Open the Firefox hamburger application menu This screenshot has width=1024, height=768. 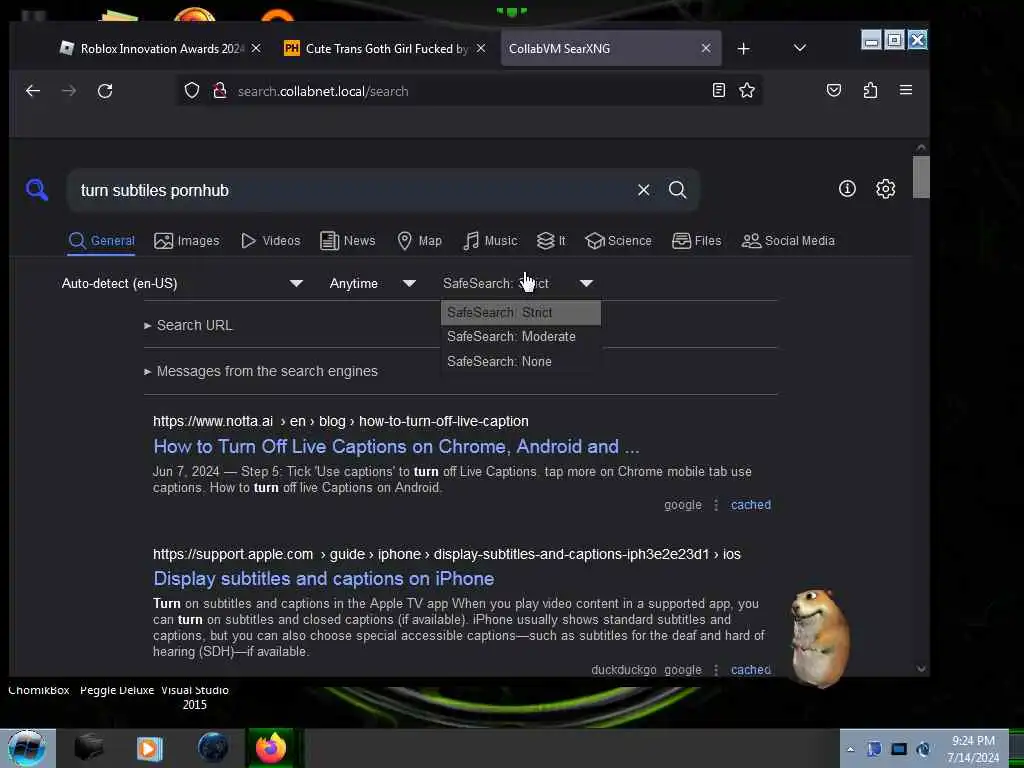(906, 90)
